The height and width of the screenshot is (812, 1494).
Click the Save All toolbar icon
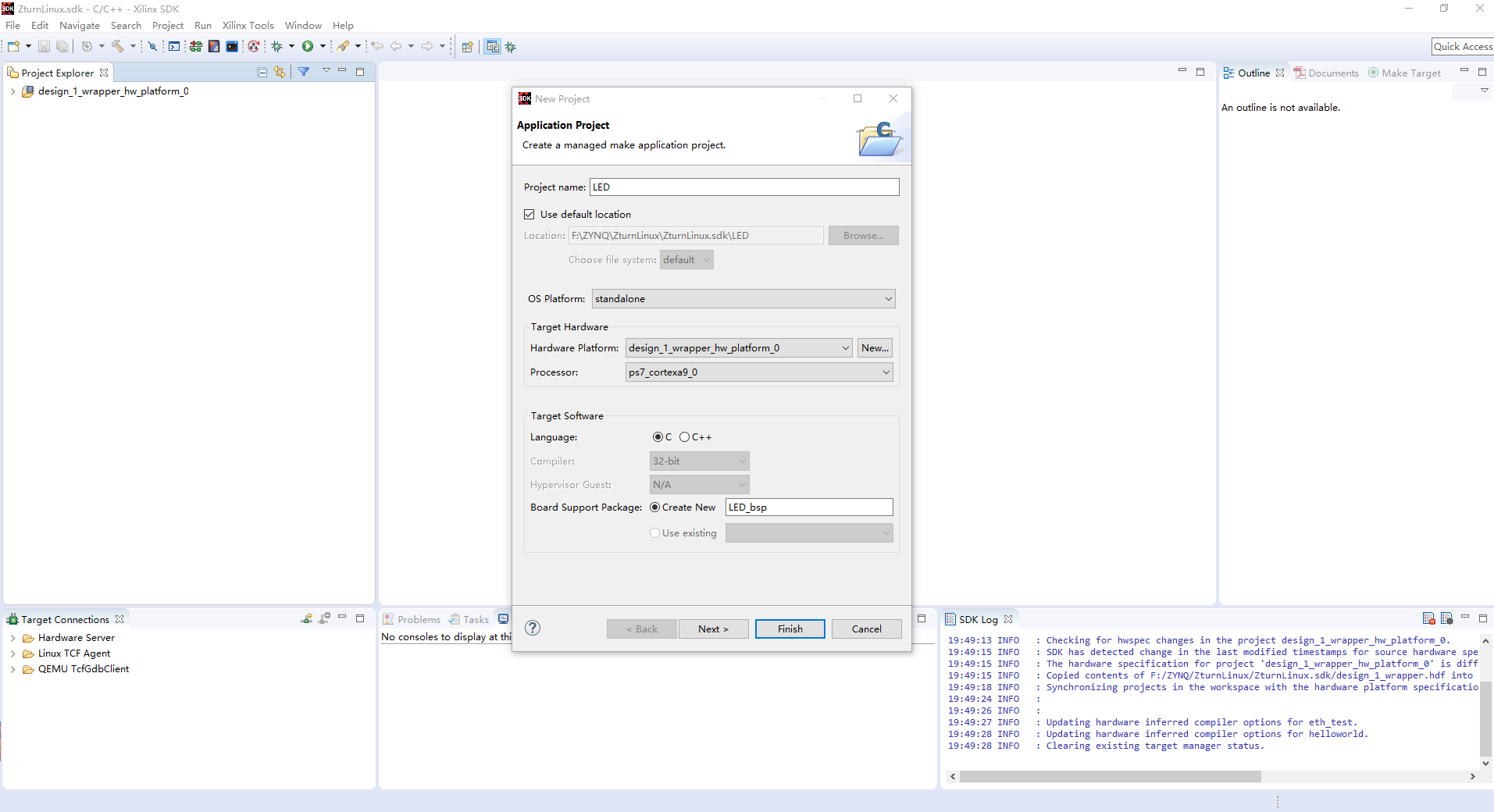[62, 47]
